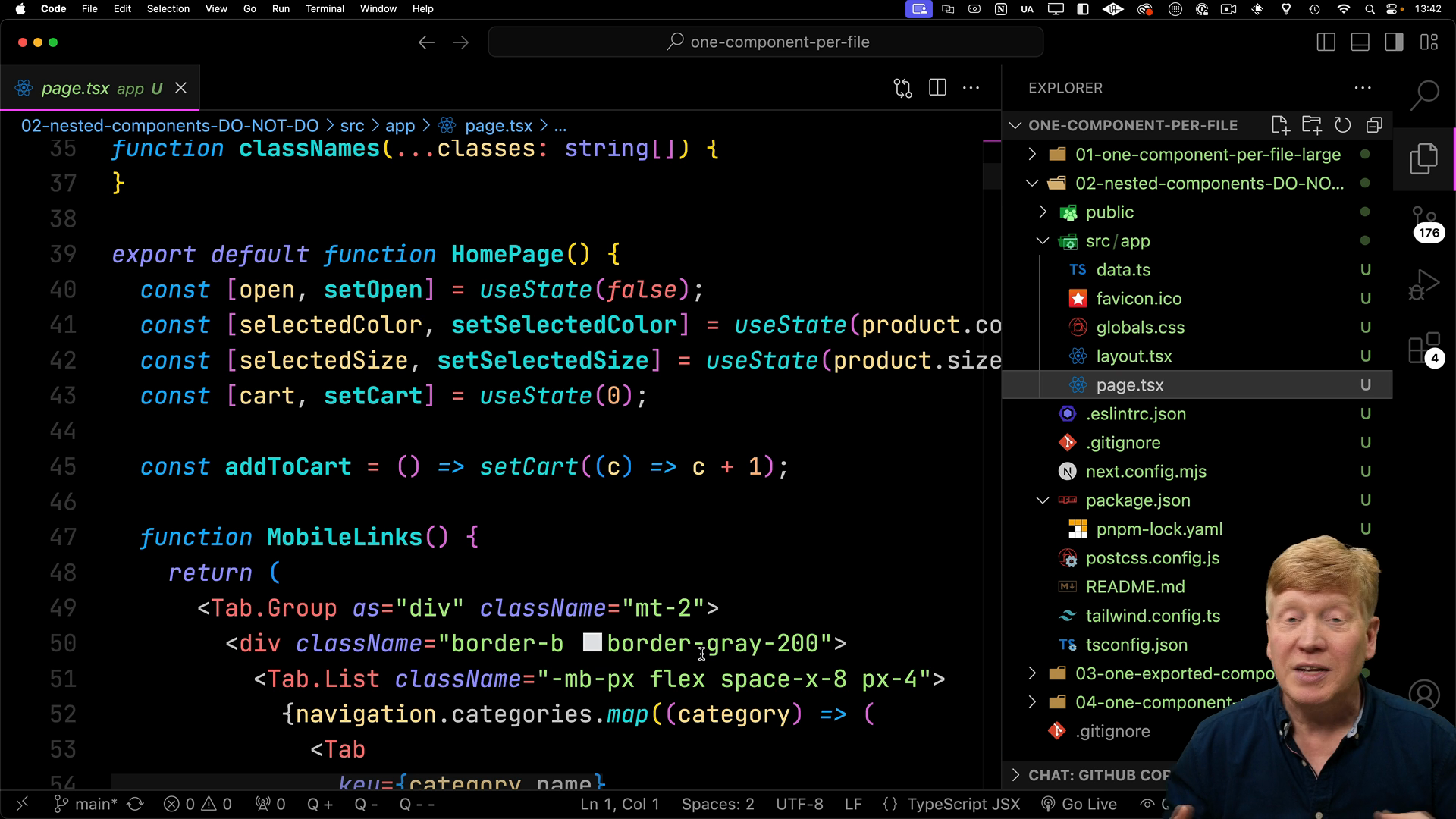
Task: Click Q + zoom in status item
Action: [320, 804]
